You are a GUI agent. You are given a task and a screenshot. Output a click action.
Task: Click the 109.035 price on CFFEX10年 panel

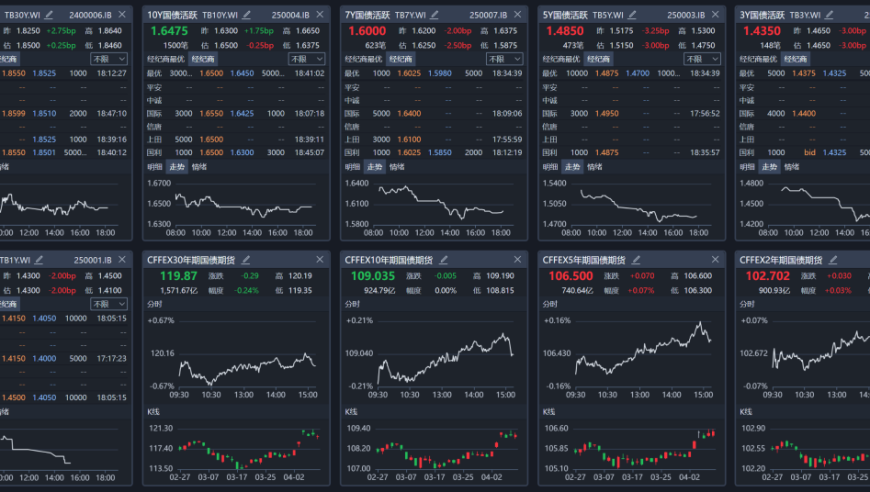pyautogui.click(x=372, y=276)
